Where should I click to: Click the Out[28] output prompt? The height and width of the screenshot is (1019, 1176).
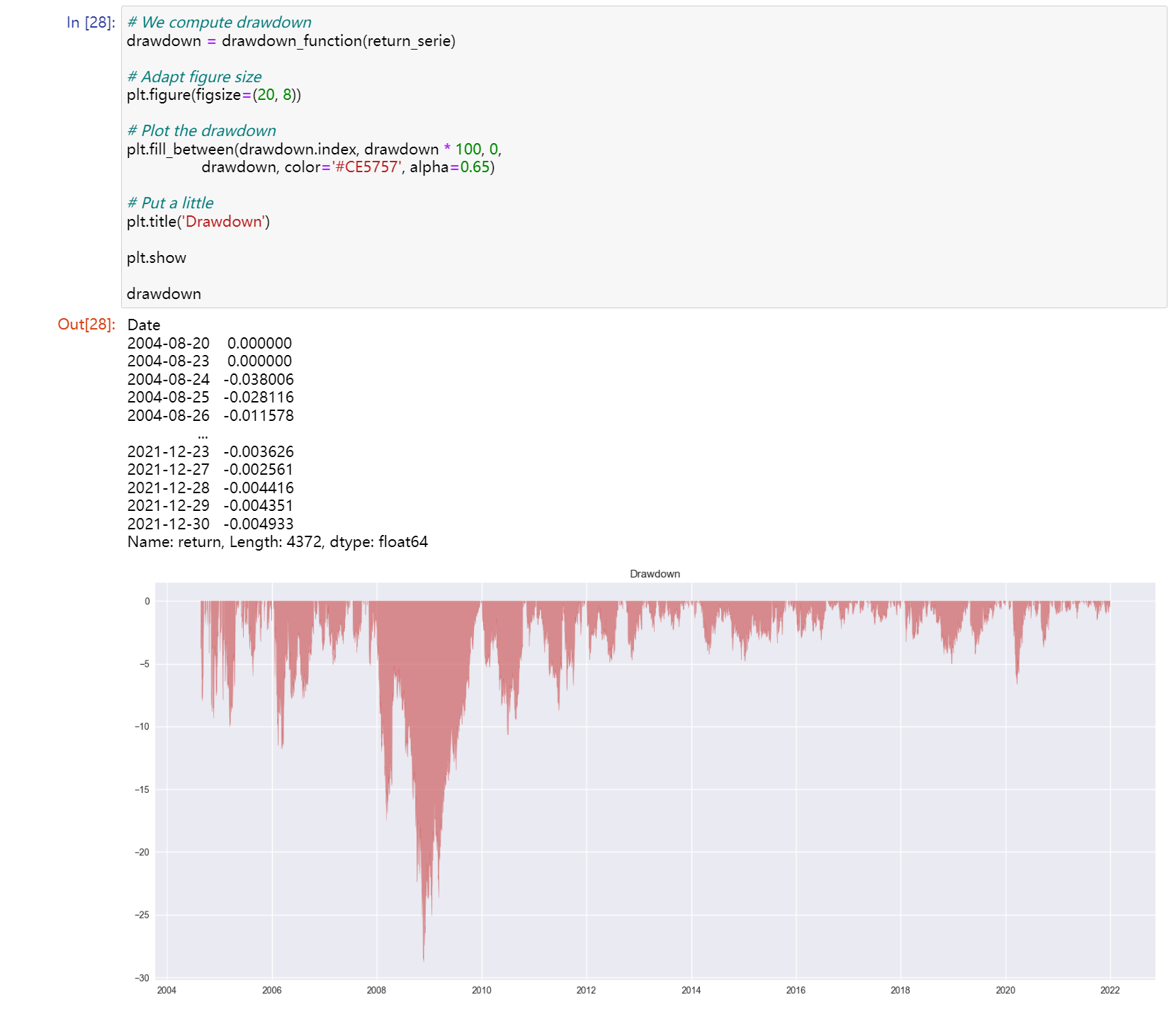[x=86, y=325]
